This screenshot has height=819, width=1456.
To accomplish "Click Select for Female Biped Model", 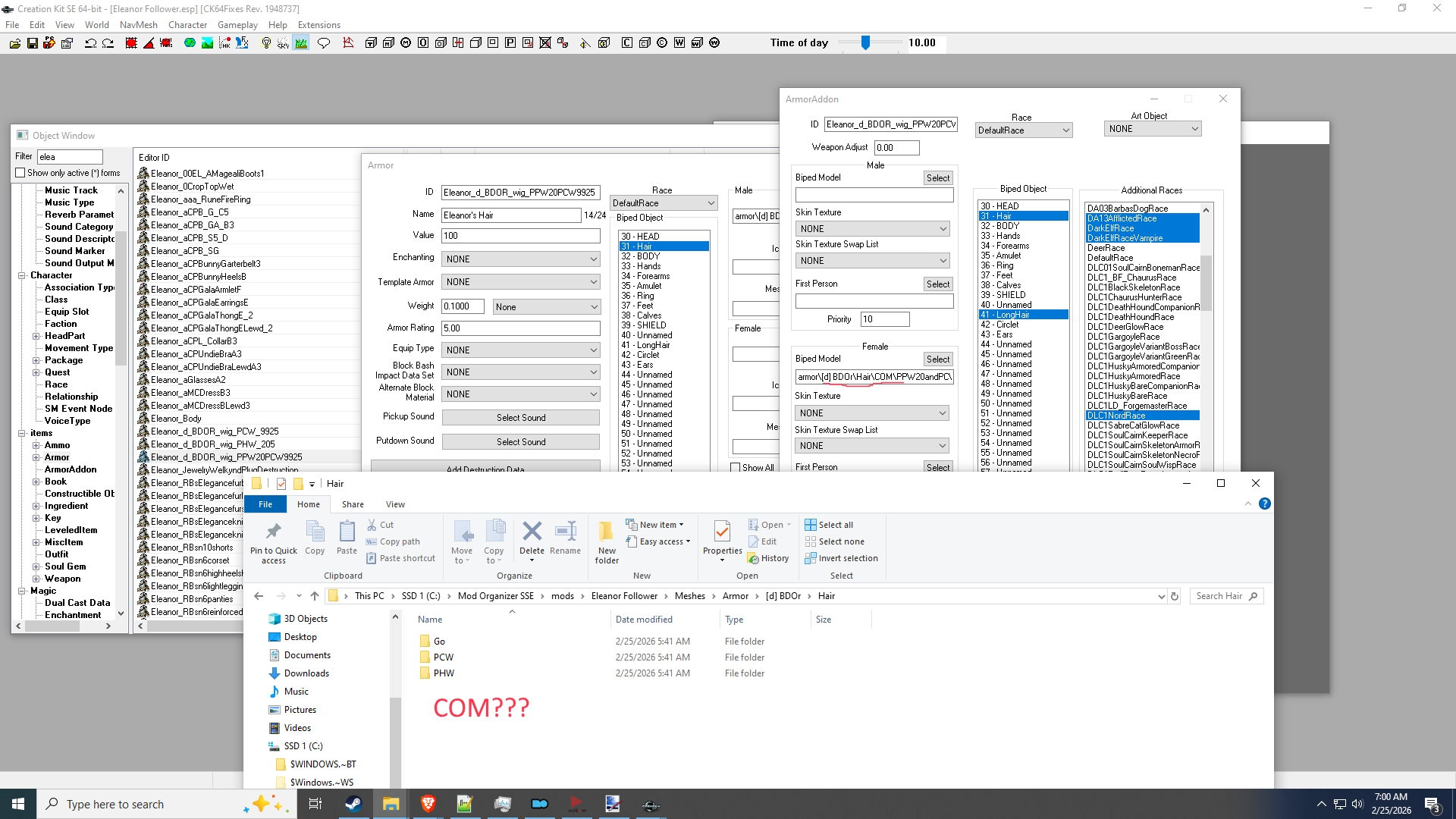I will [938, 359].
